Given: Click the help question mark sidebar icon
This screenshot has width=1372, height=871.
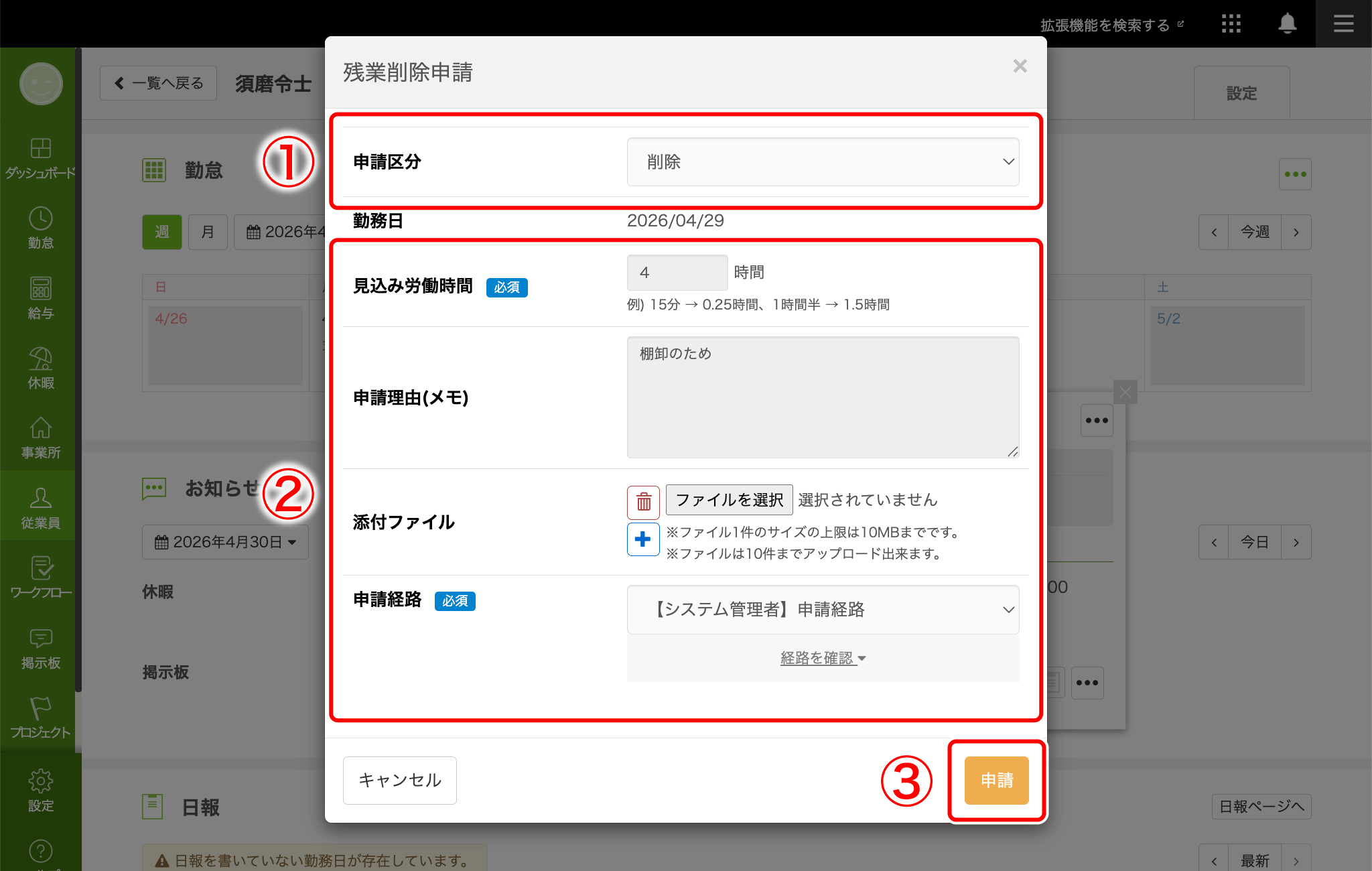Looking at the screenshot, I should click(x=41, y=852).
